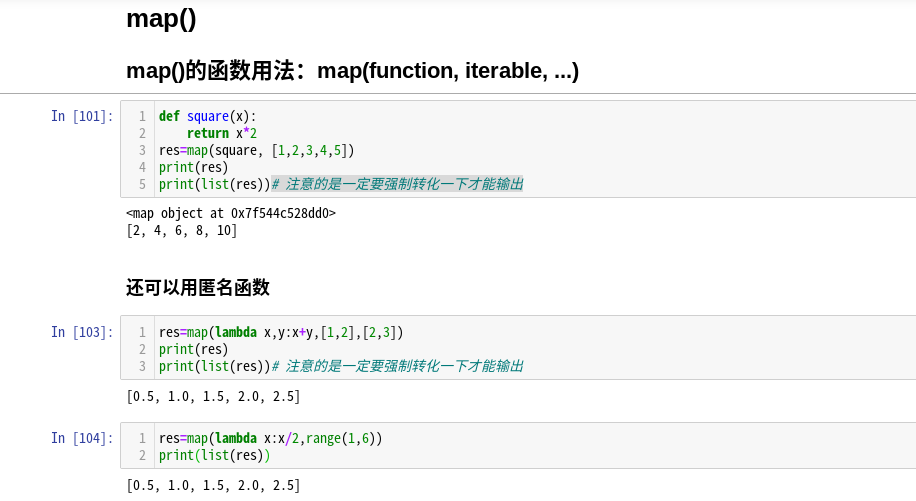
Task: Click the return x*2 code line
Action: 222,133
